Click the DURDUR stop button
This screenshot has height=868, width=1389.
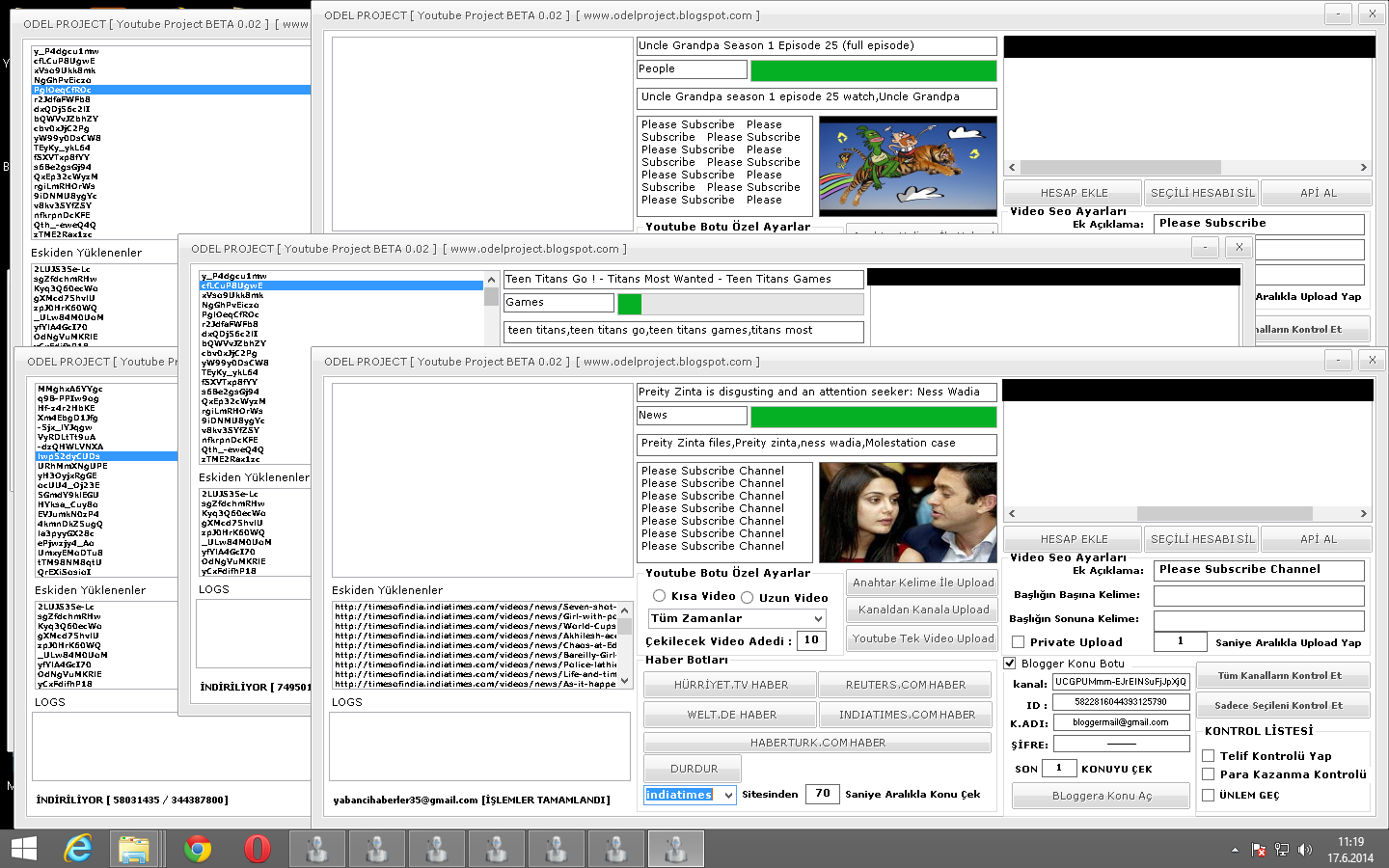click(x=694, y=769)
